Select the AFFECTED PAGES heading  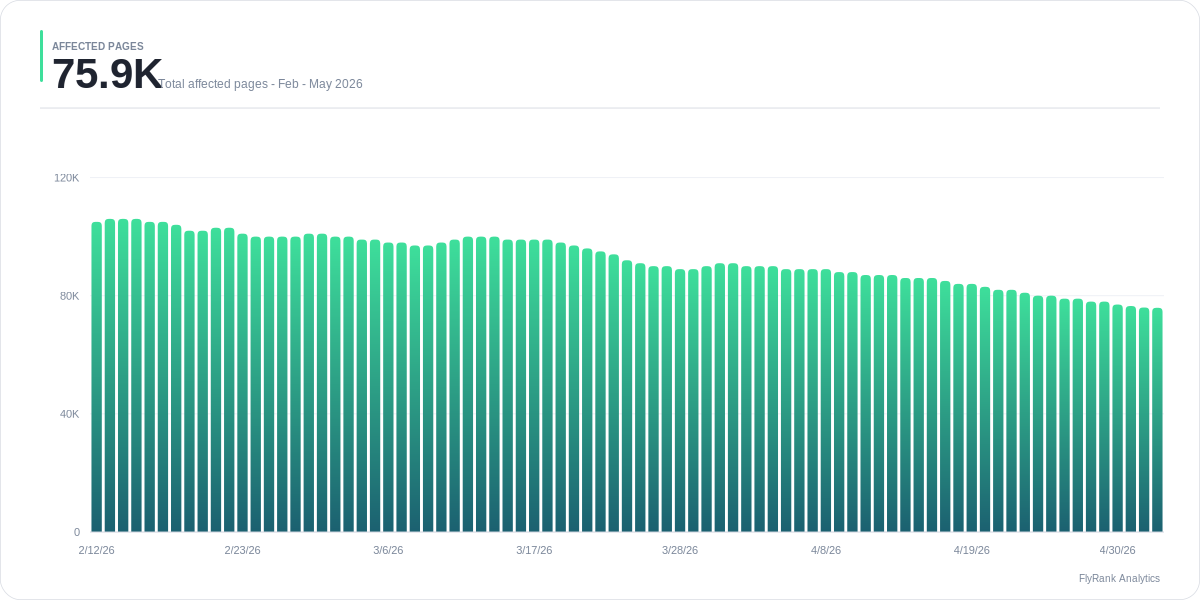pos(98,46)
